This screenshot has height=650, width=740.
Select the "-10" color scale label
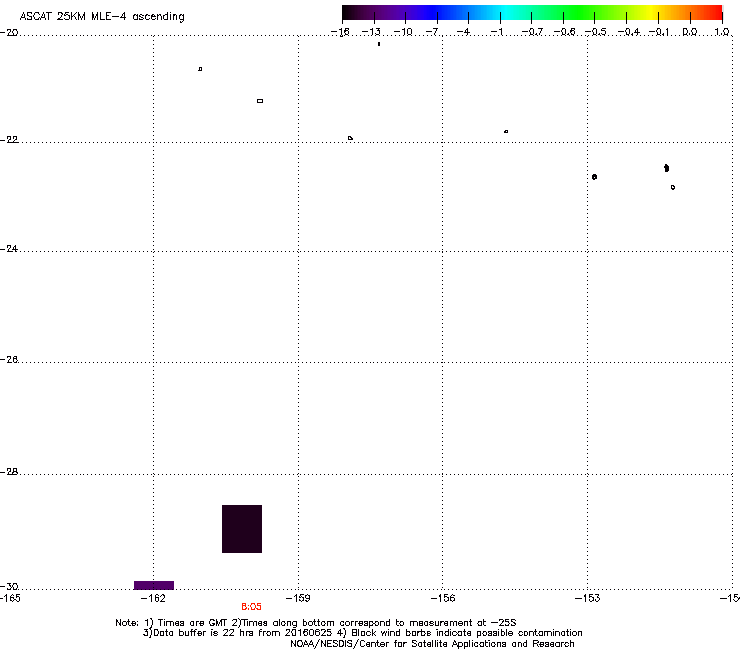[x=403, y=32]
